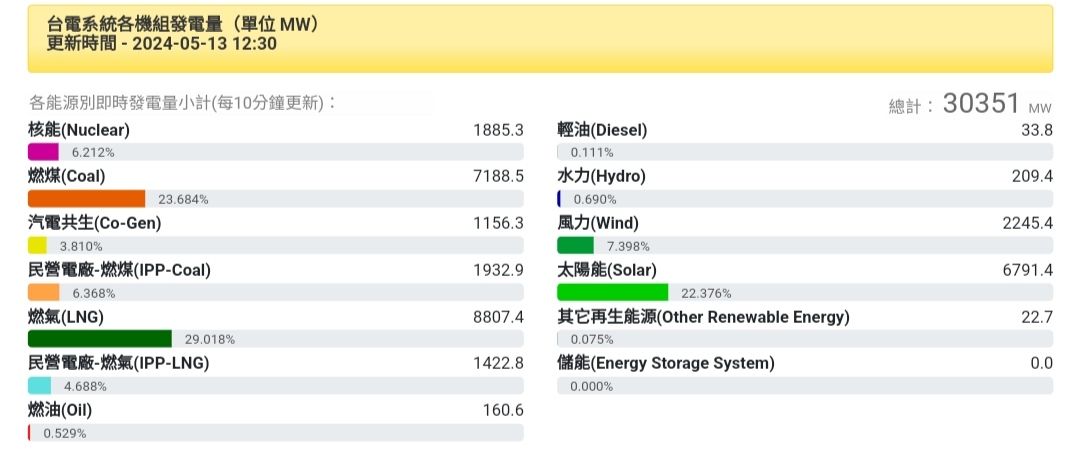Click the green Wind bar
Viewport: 1080px width, 471px height.
coord(575,246)
